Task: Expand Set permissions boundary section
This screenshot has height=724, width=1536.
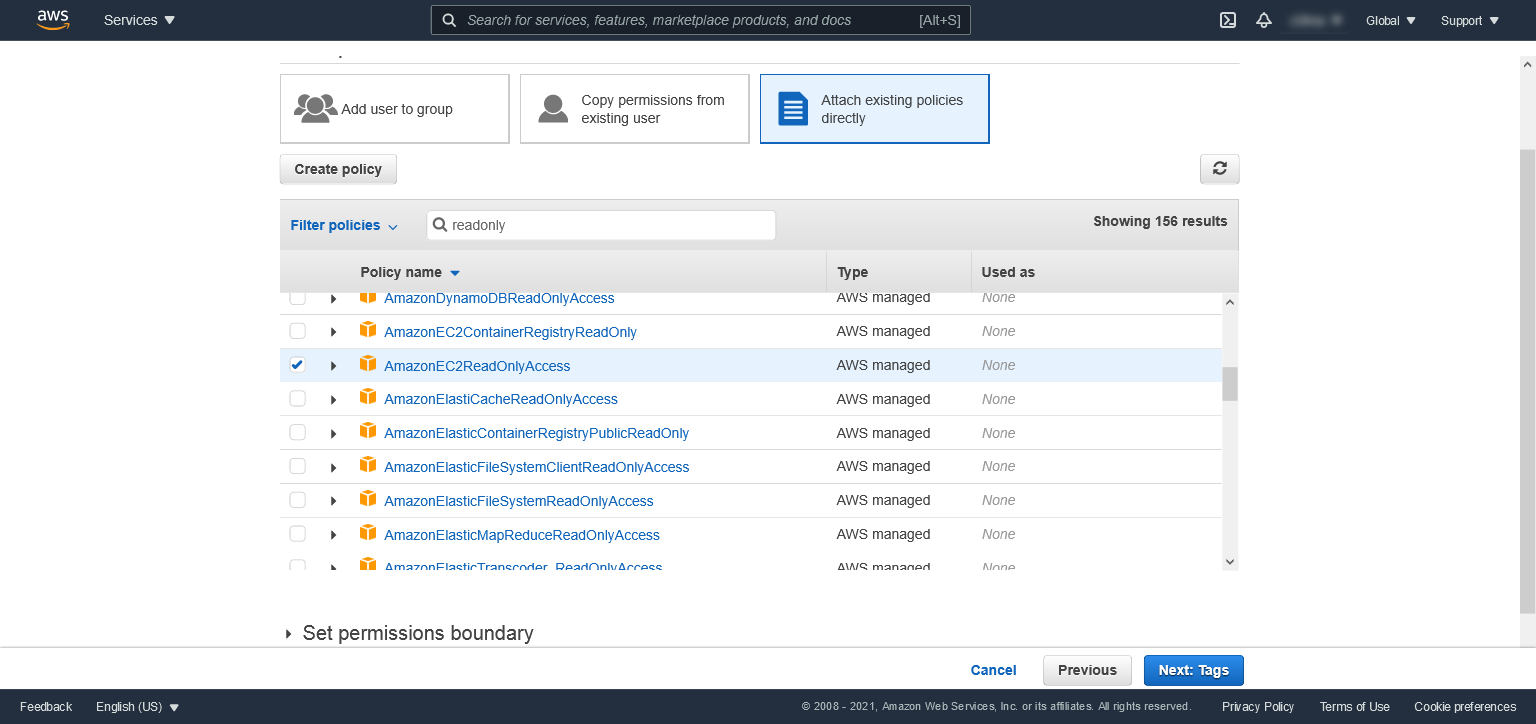Action: pyautogui.click(x=408, y=633)
